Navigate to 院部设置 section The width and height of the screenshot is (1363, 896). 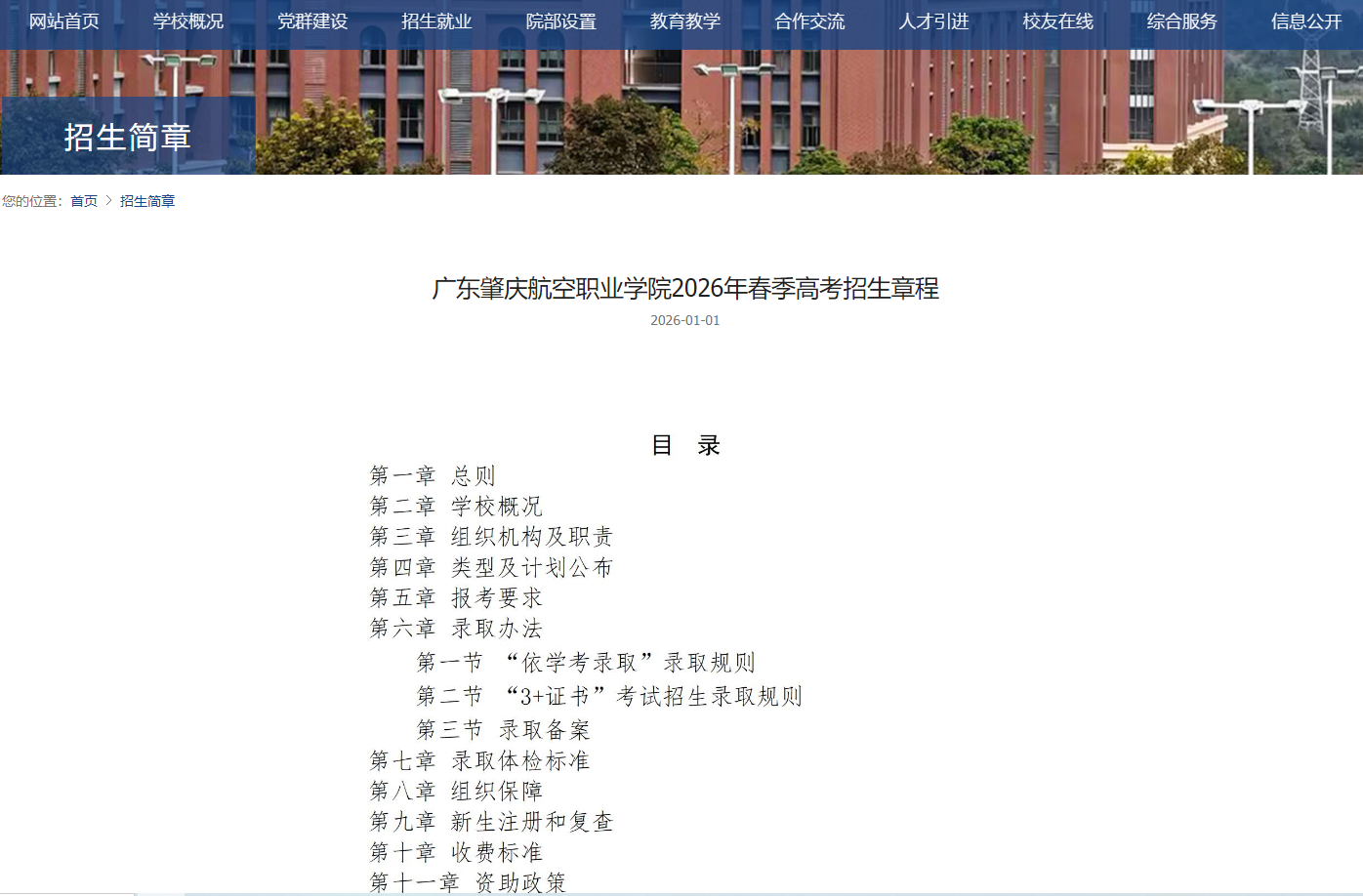[x=560, y=21]
